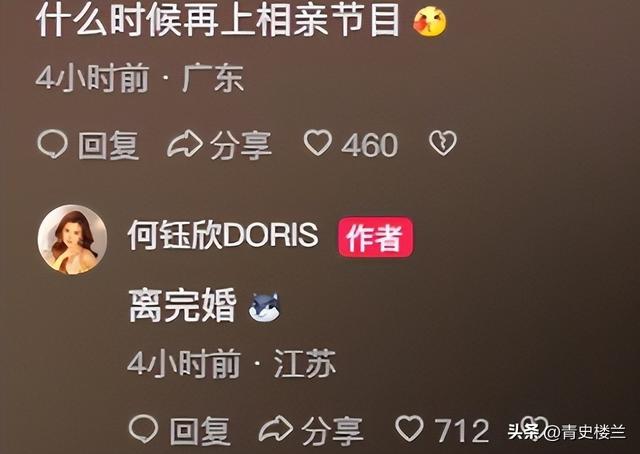
Task: Click the share arrow icon under the author's reply
Action: (x=276, y=430)
